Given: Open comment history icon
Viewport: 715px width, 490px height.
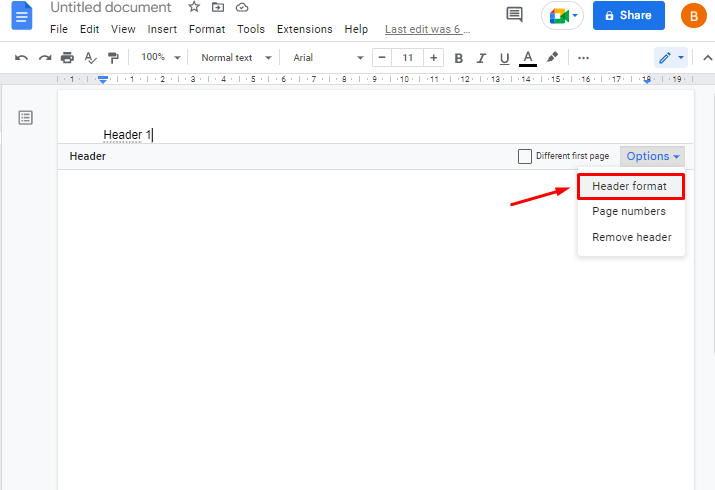Looking at the screenshot, I should point(514,15).
